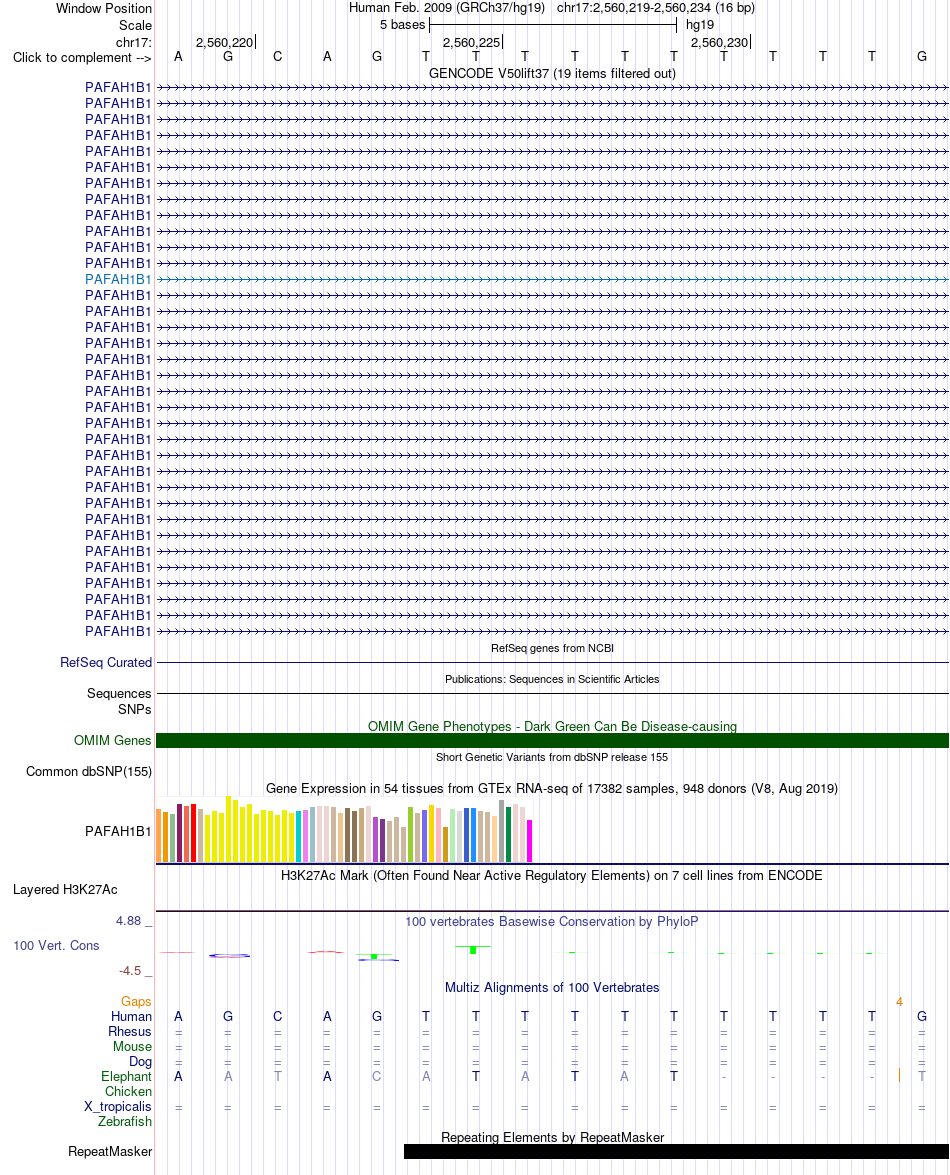Click the hg19 text beside scale bar
Image resolution: width=950 pixels, height=1175 pixels.
pos(700,25)
